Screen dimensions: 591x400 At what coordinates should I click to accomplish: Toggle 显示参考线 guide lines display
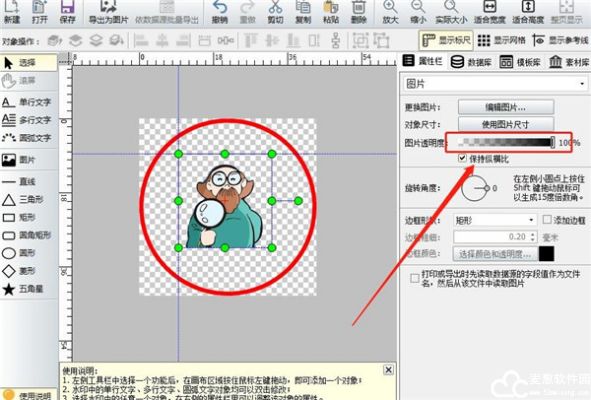pos(560,40)
